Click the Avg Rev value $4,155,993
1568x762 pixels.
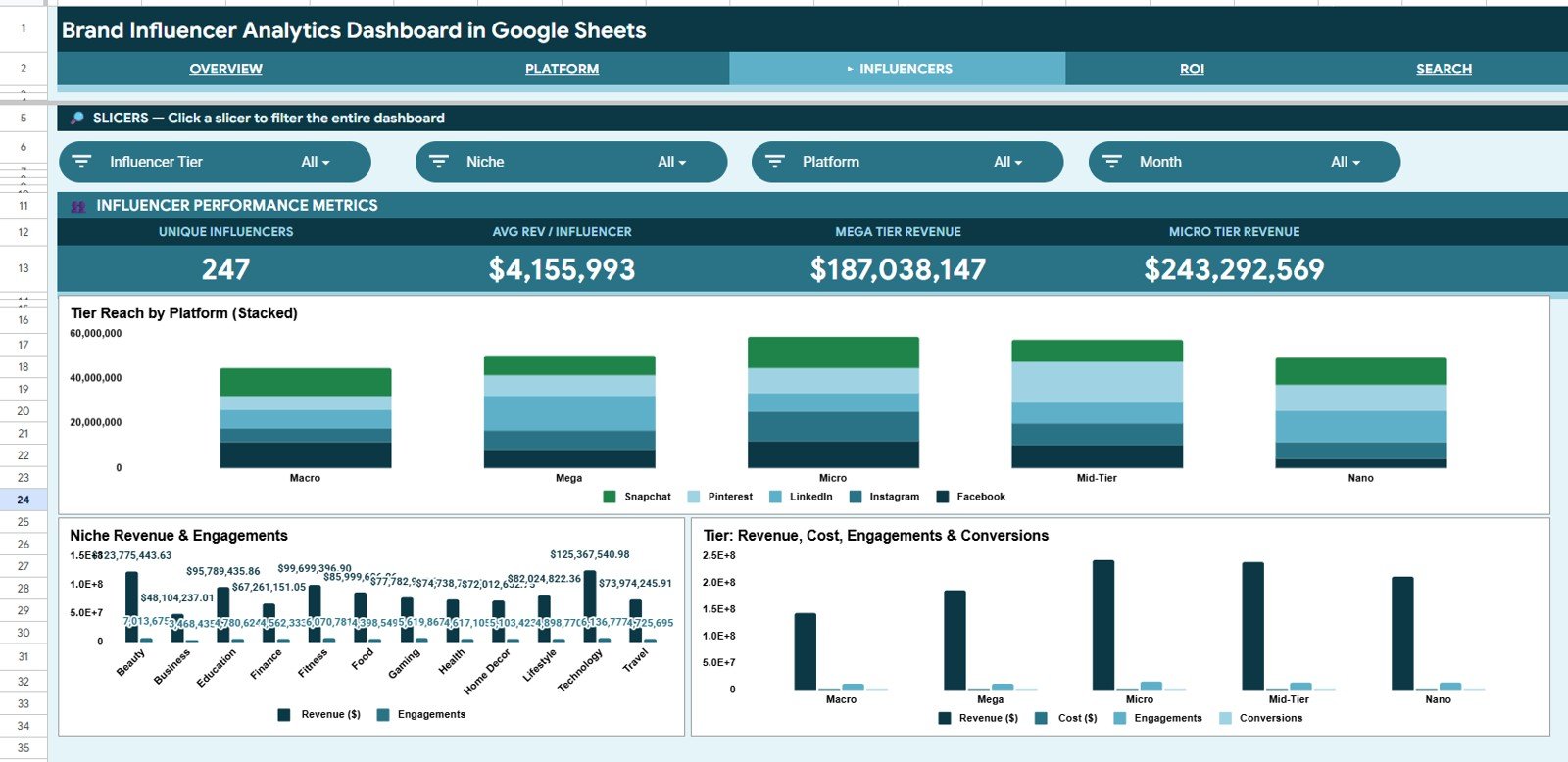click(562, 269)
